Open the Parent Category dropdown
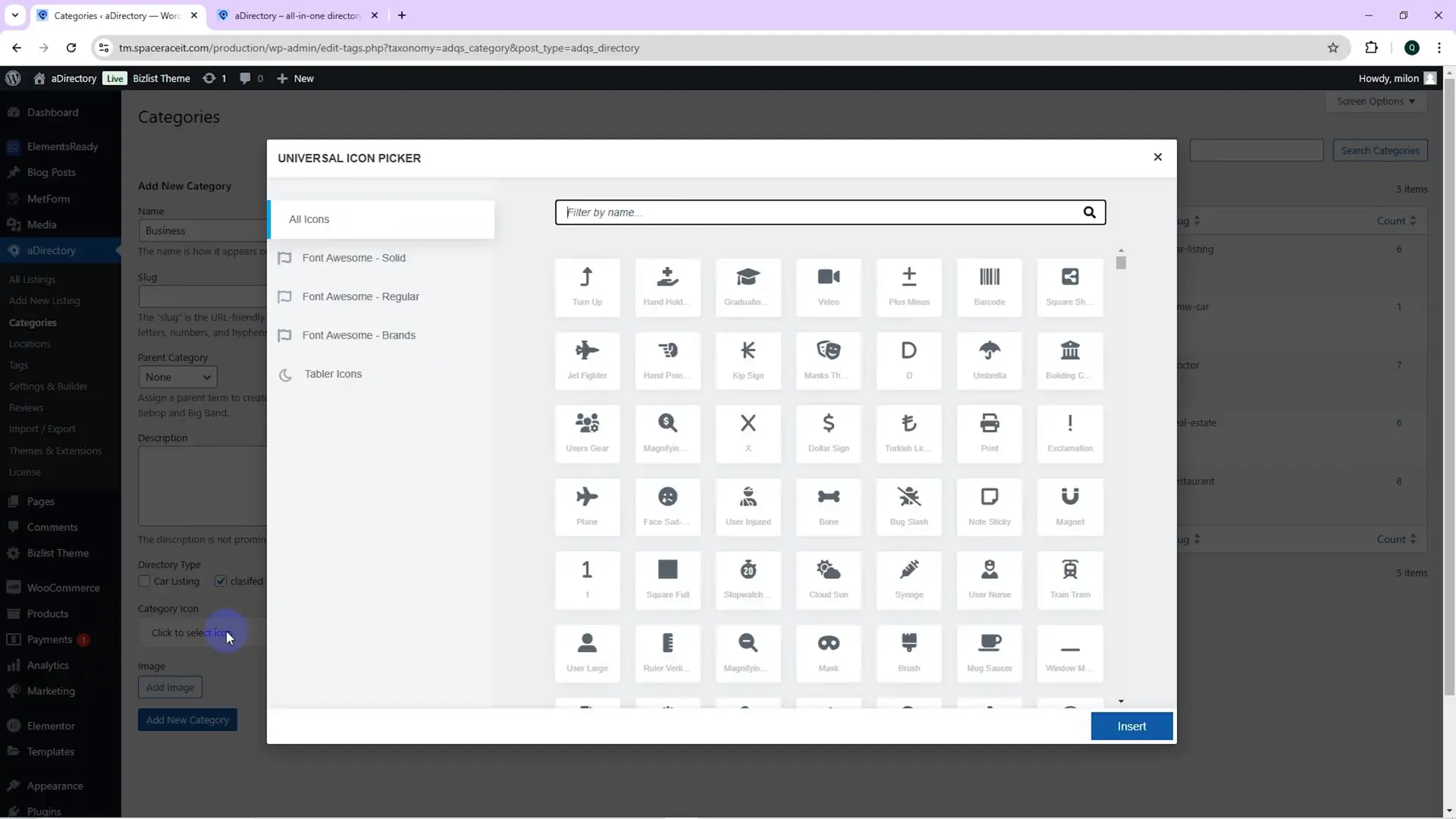 coord(177,377)
